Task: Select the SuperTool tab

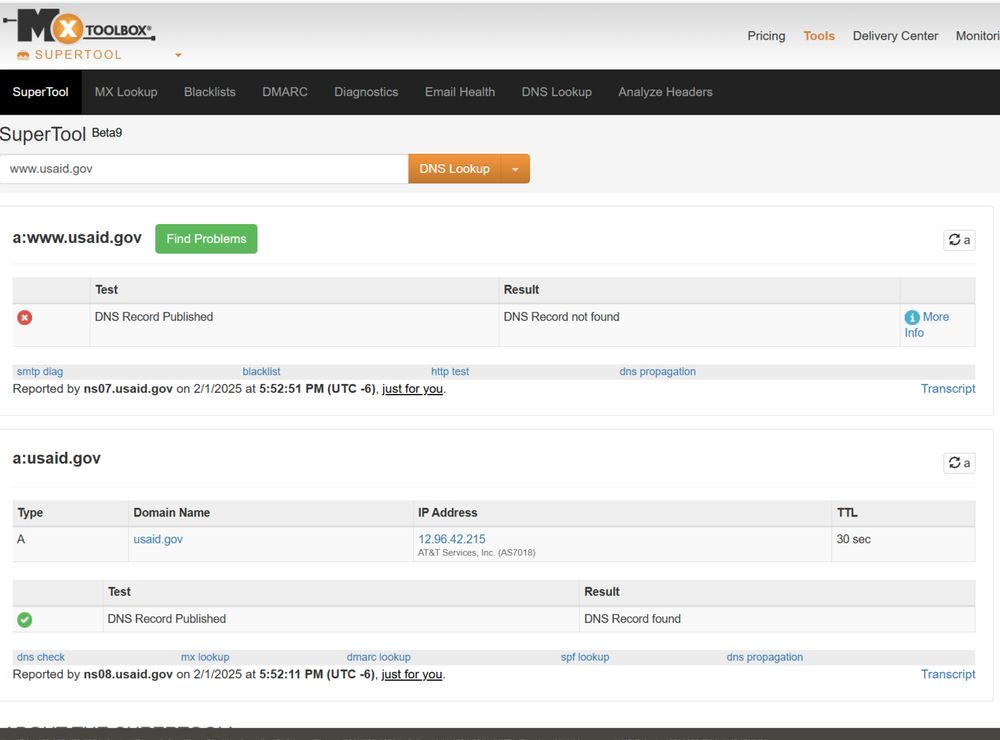Action: 41,92
